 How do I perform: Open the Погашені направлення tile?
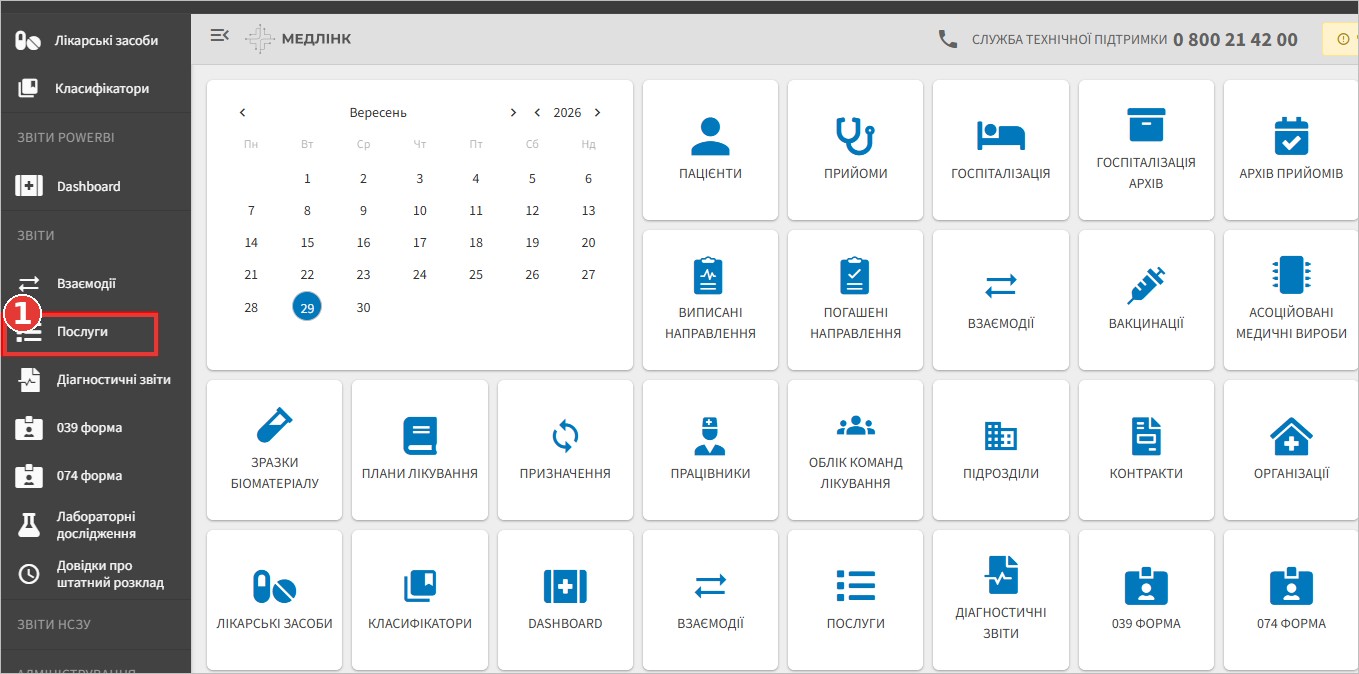click(855, 300)
